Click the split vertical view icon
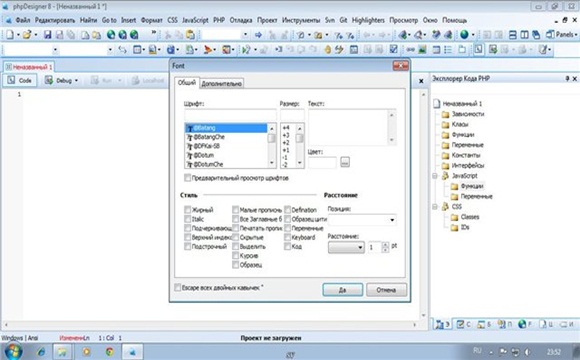580x360 pixels. [524, 35]
